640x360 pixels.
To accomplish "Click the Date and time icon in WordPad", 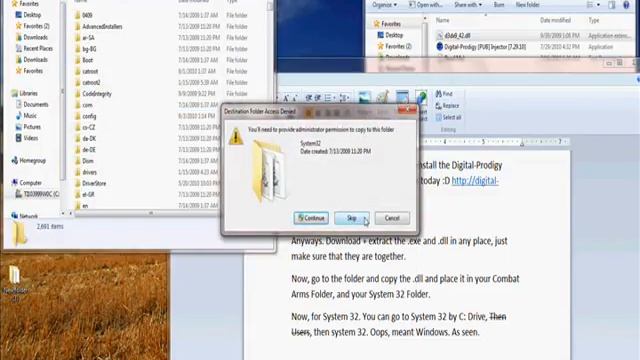I will tap(402, 97).
